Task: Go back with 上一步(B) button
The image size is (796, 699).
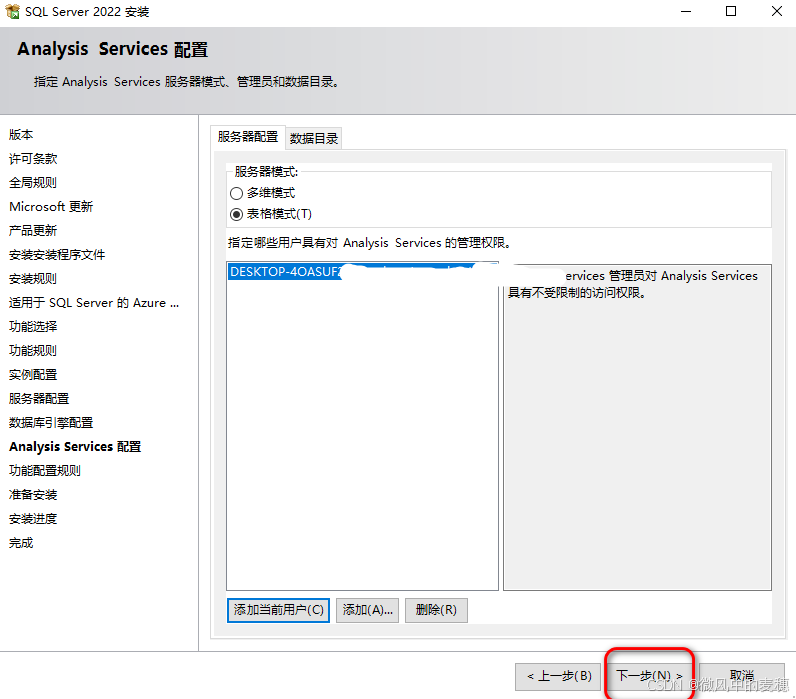Action: click(x=559, y=676)
